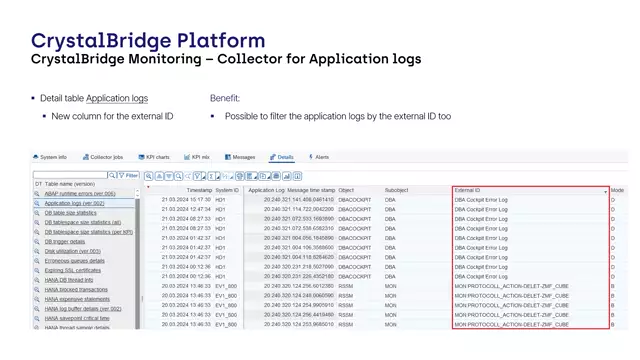This screenshot has height=360, width=640.
Task: Switch to the KPI mix tab
Action: pos(197,157)
